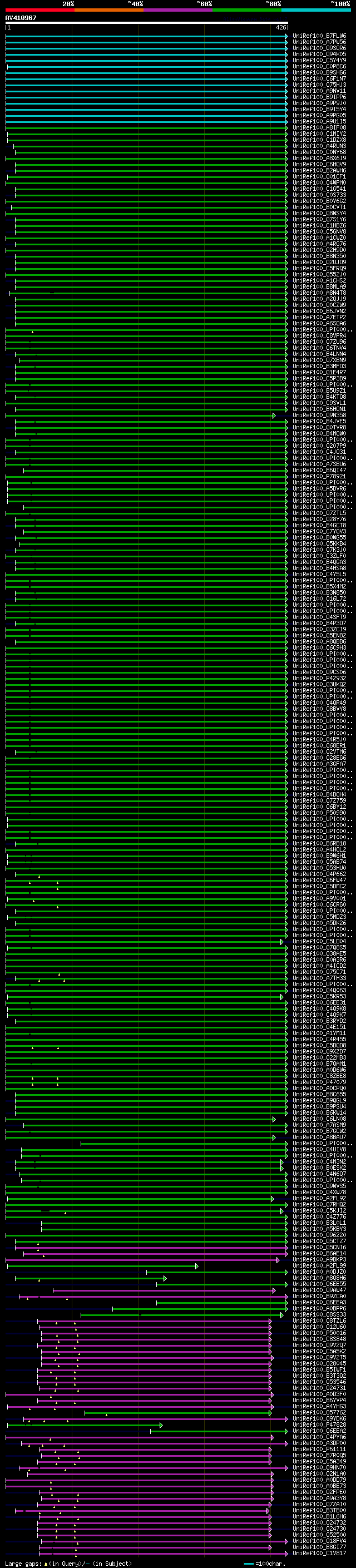The width and height of the screenshot is (356, 1568).
Task: Click the UniRef100_Q9WVS5 label
Action: point(319,1186)
